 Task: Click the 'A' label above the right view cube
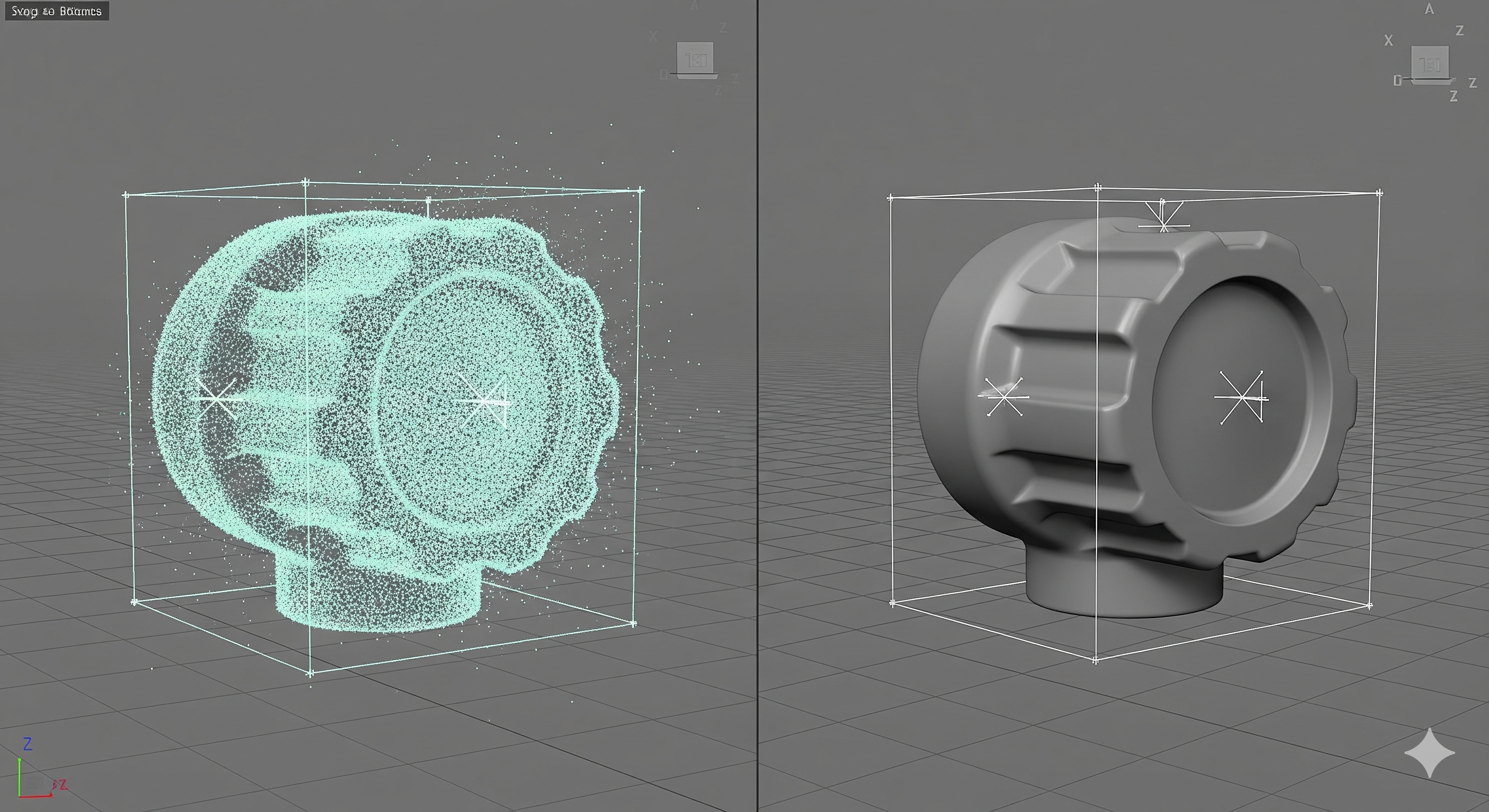pyautogui.click(x=1429, y=9)
